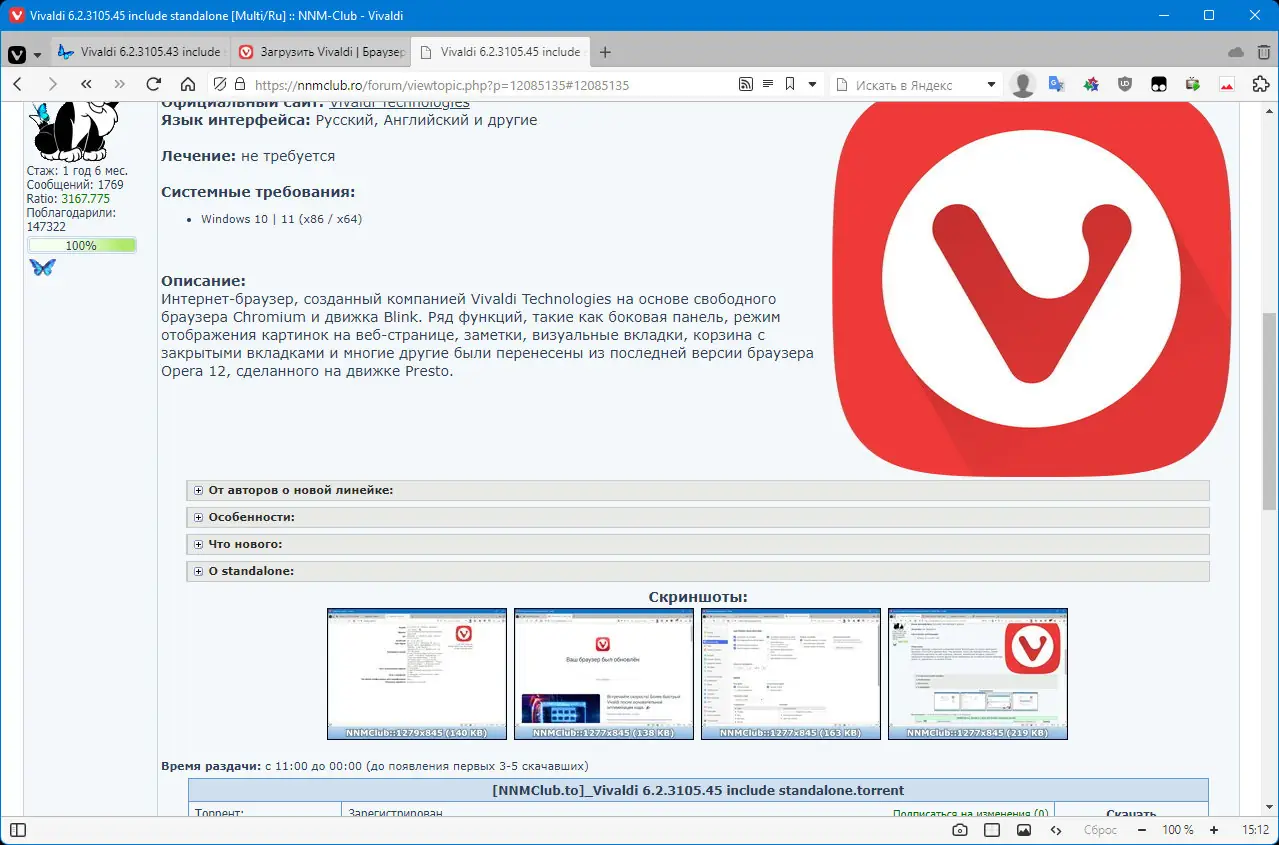This screenshot has height=845, width=1279.
Task: Click the tab tiling icon in status bar
Action: pos(992,830)
